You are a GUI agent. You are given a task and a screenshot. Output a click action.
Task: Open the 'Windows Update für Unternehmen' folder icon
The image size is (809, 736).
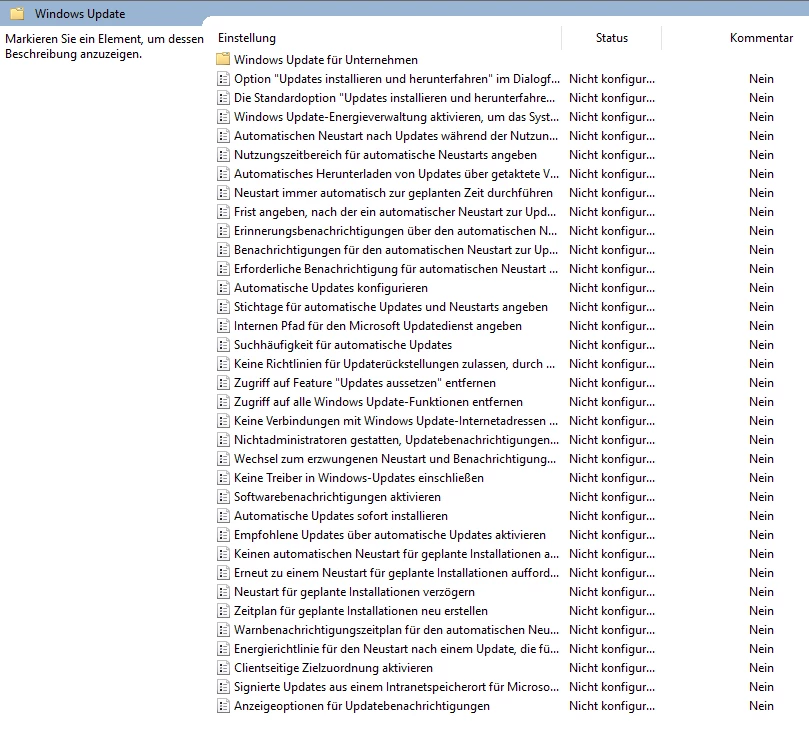coord(223,60)
